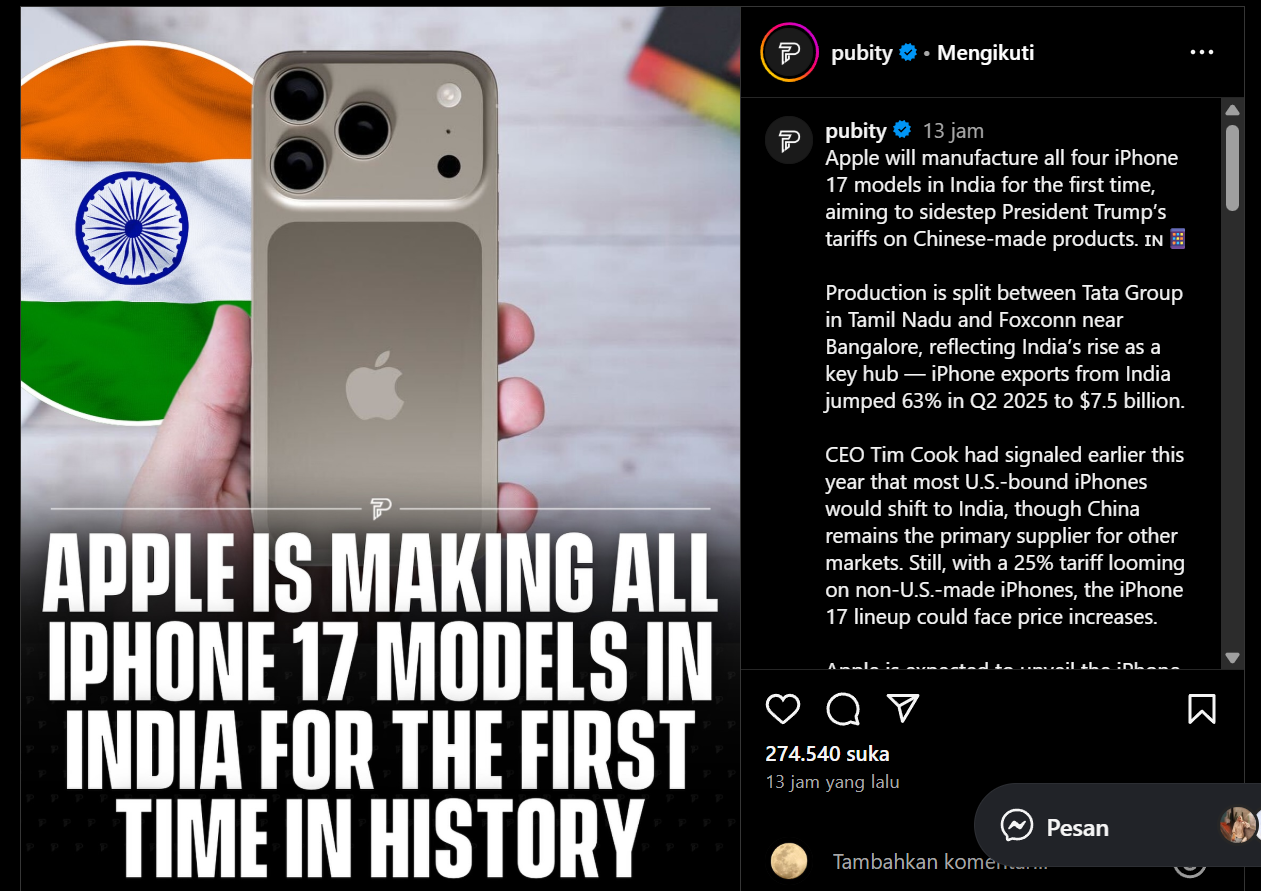Click the caption scrollbar thumb
Image resolution: width=1261 pixels, height=891 pixels.
(1232, 167)
